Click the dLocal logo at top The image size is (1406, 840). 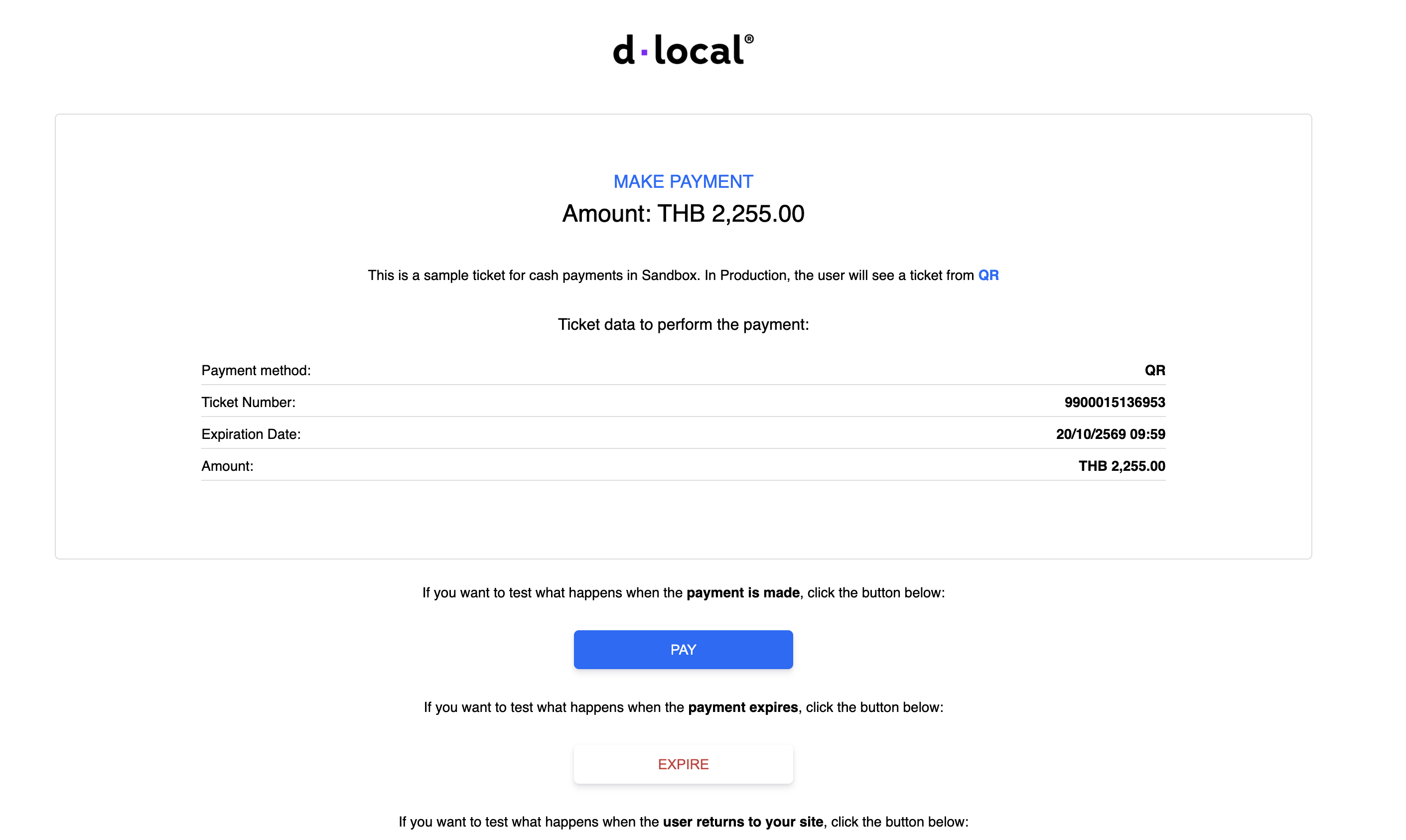(683, 50)
